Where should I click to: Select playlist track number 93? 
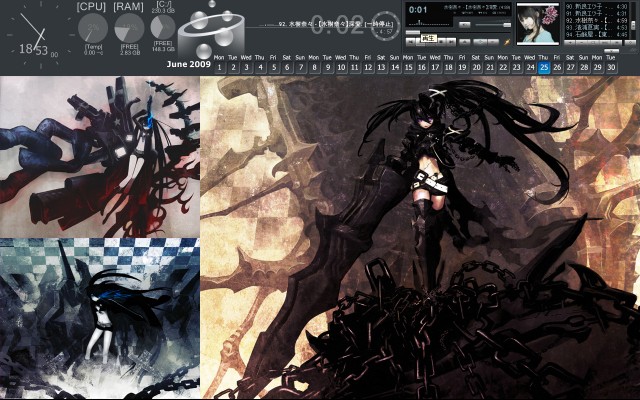596,27
